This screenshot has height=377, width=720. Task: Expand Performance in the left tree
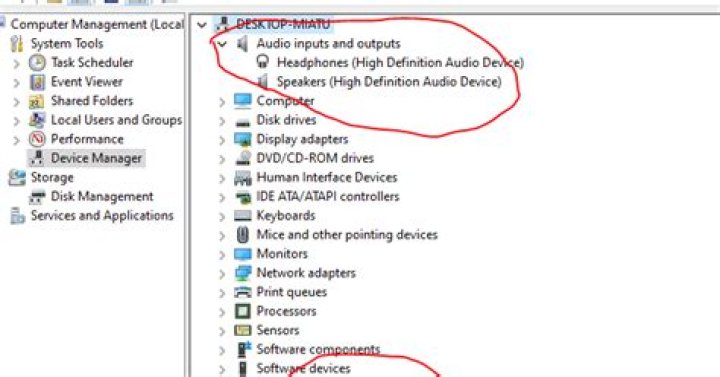pos(17,140)
